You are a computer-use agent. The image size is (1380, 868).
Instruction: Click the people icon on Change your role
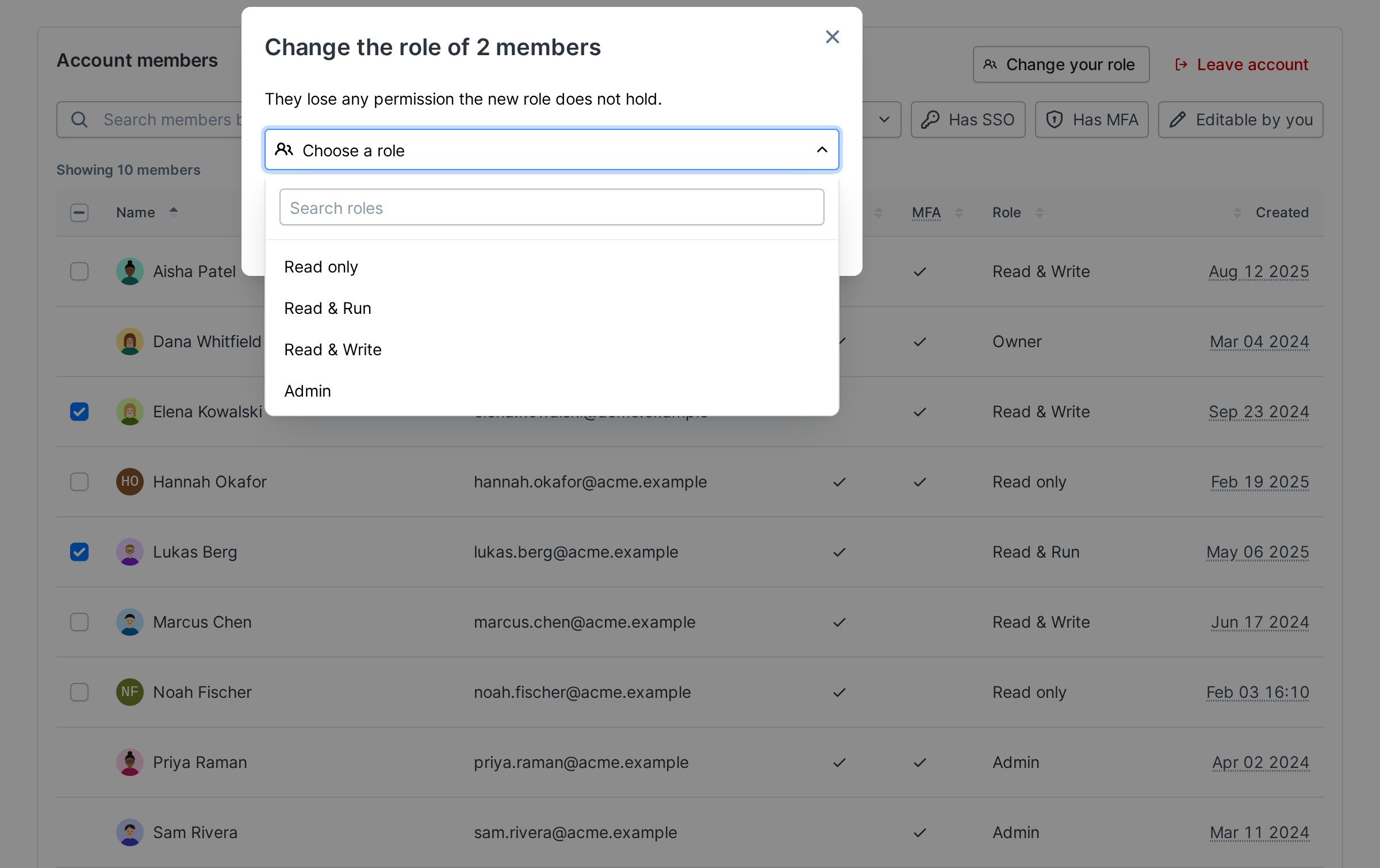[990, 64]
